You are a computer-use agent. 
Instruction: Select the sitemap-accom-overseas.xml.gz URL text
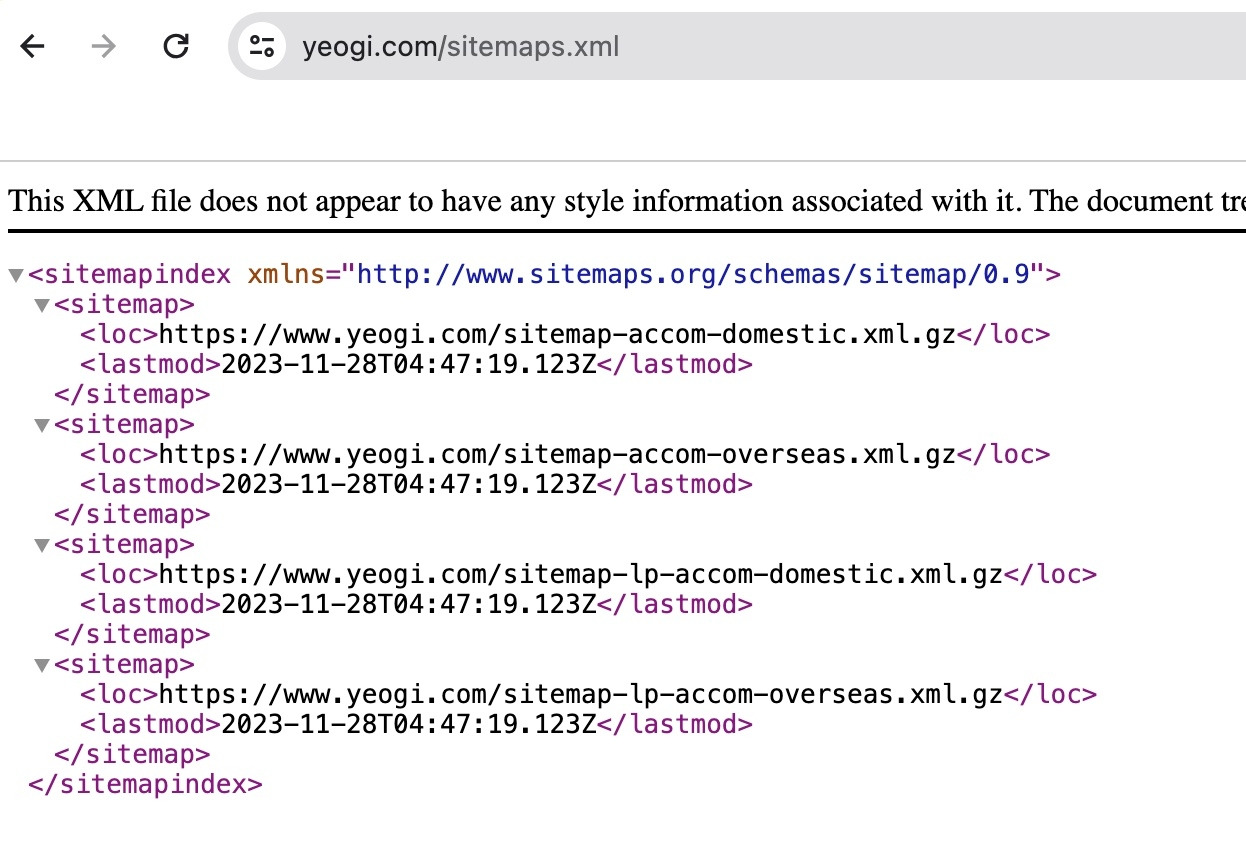click(553, 454)
